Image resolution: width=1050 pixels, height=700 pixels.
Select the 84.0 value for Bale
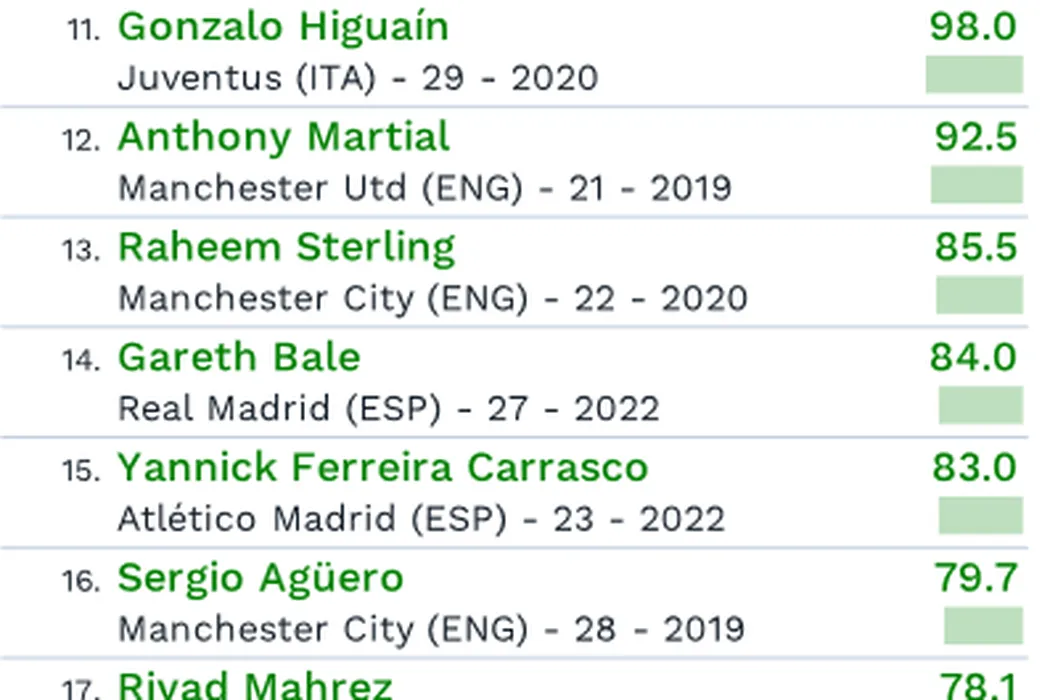(x=973, y=357)
